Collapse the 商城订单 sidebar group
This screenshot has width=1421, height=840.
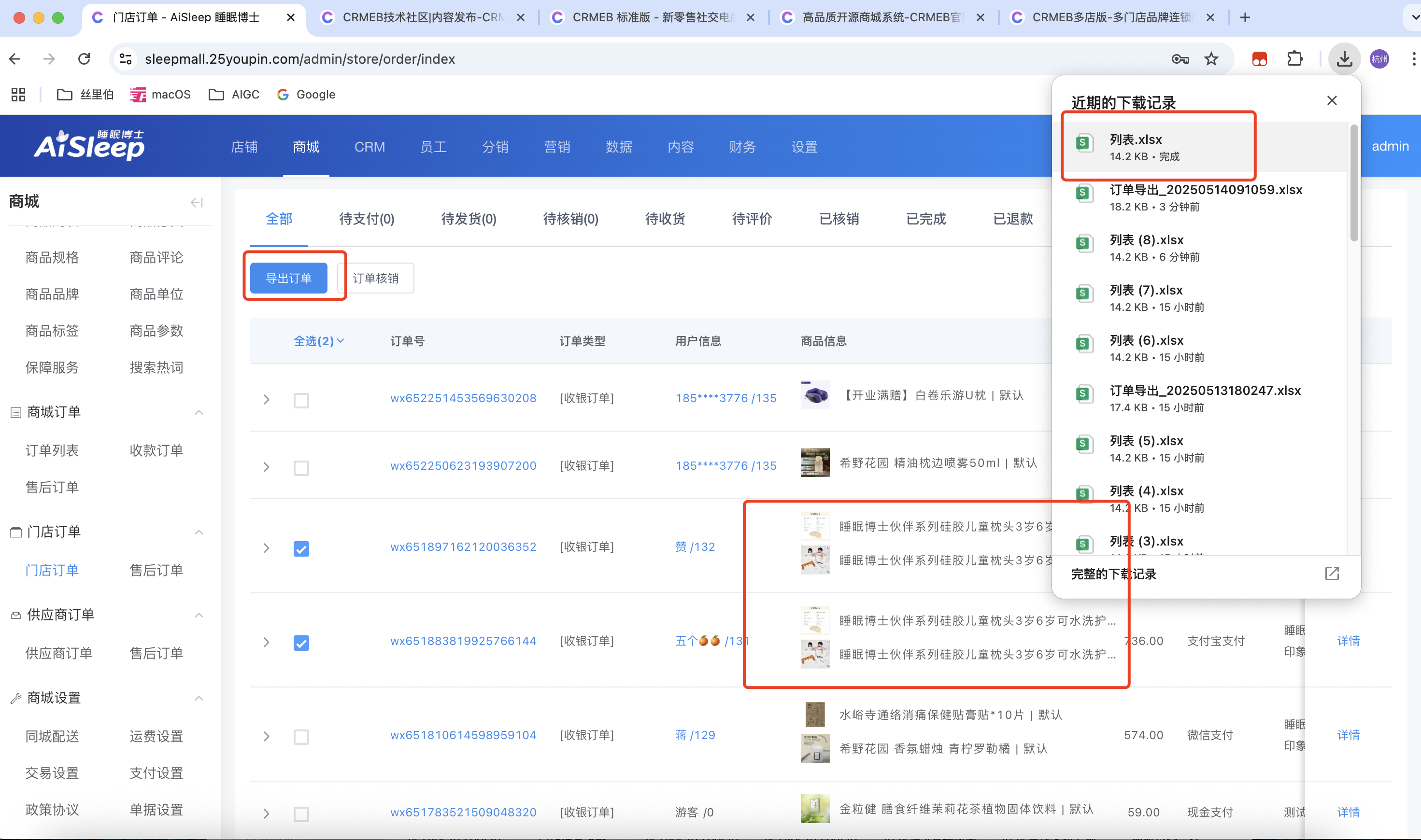pyautogui.click(x=199, y=412)
